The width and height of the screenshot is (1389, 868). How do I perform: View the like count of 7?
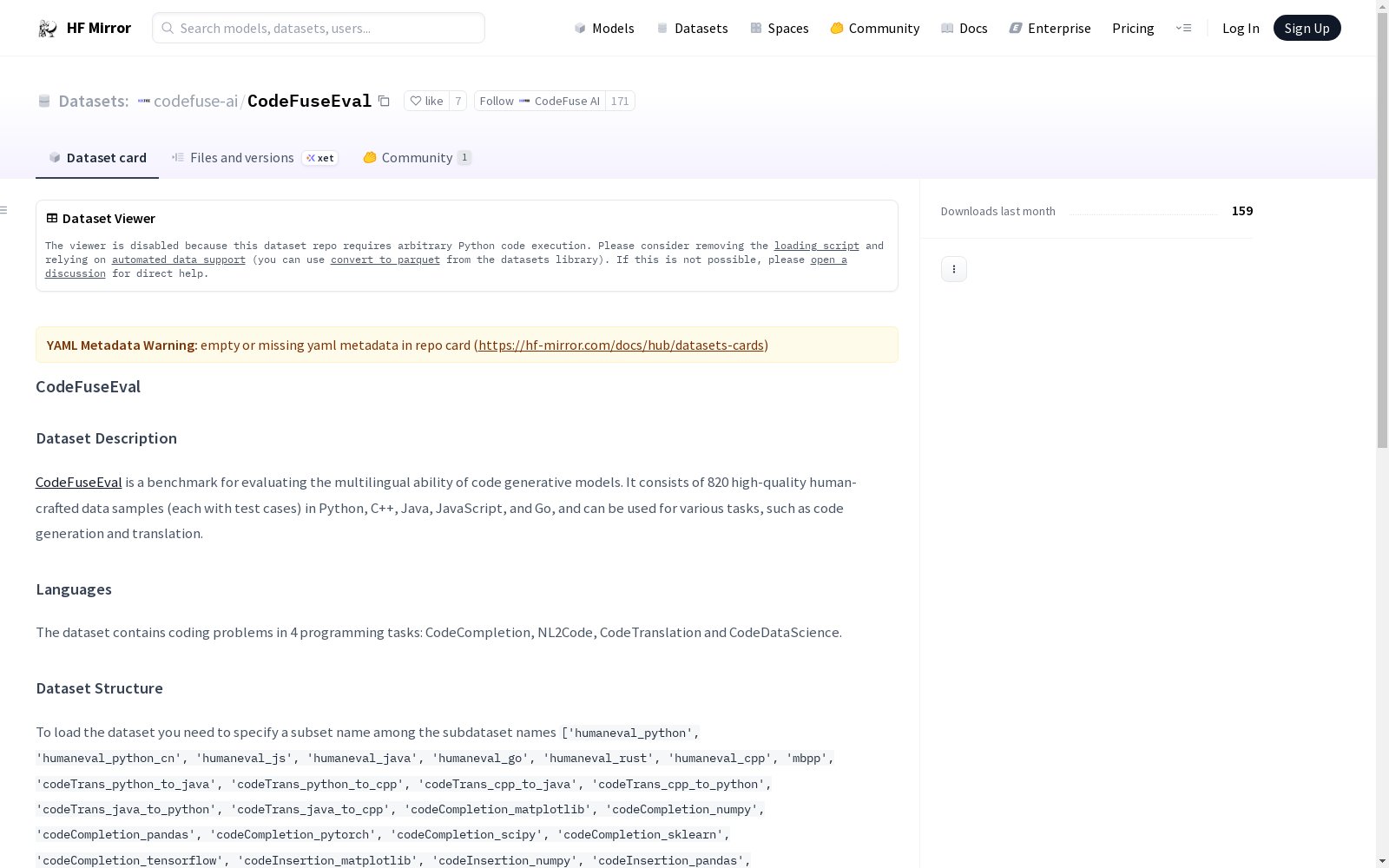458,101
